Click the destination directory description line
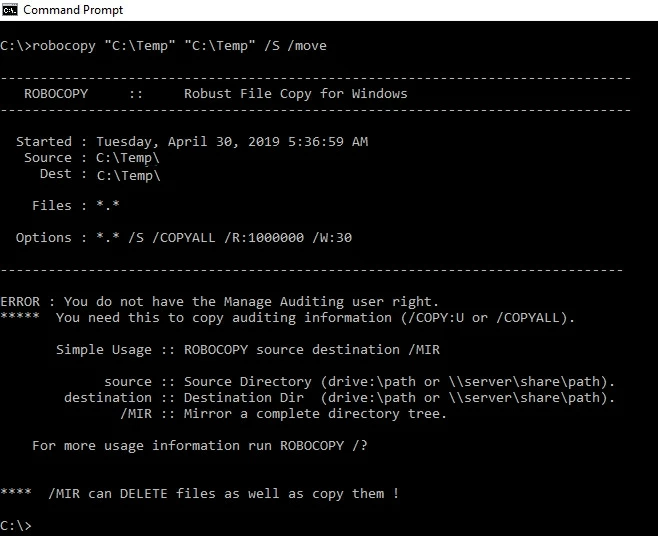This screenshot has height=536, width=658. (x=340, y=398)
